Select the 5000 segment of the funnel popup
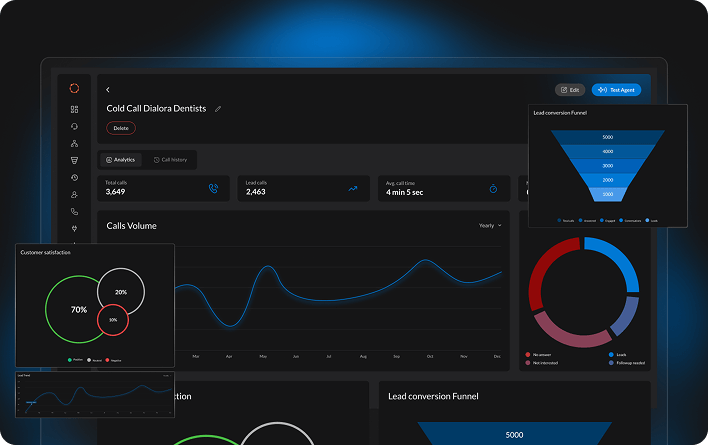The image size is (708, 445). point(608,137)
